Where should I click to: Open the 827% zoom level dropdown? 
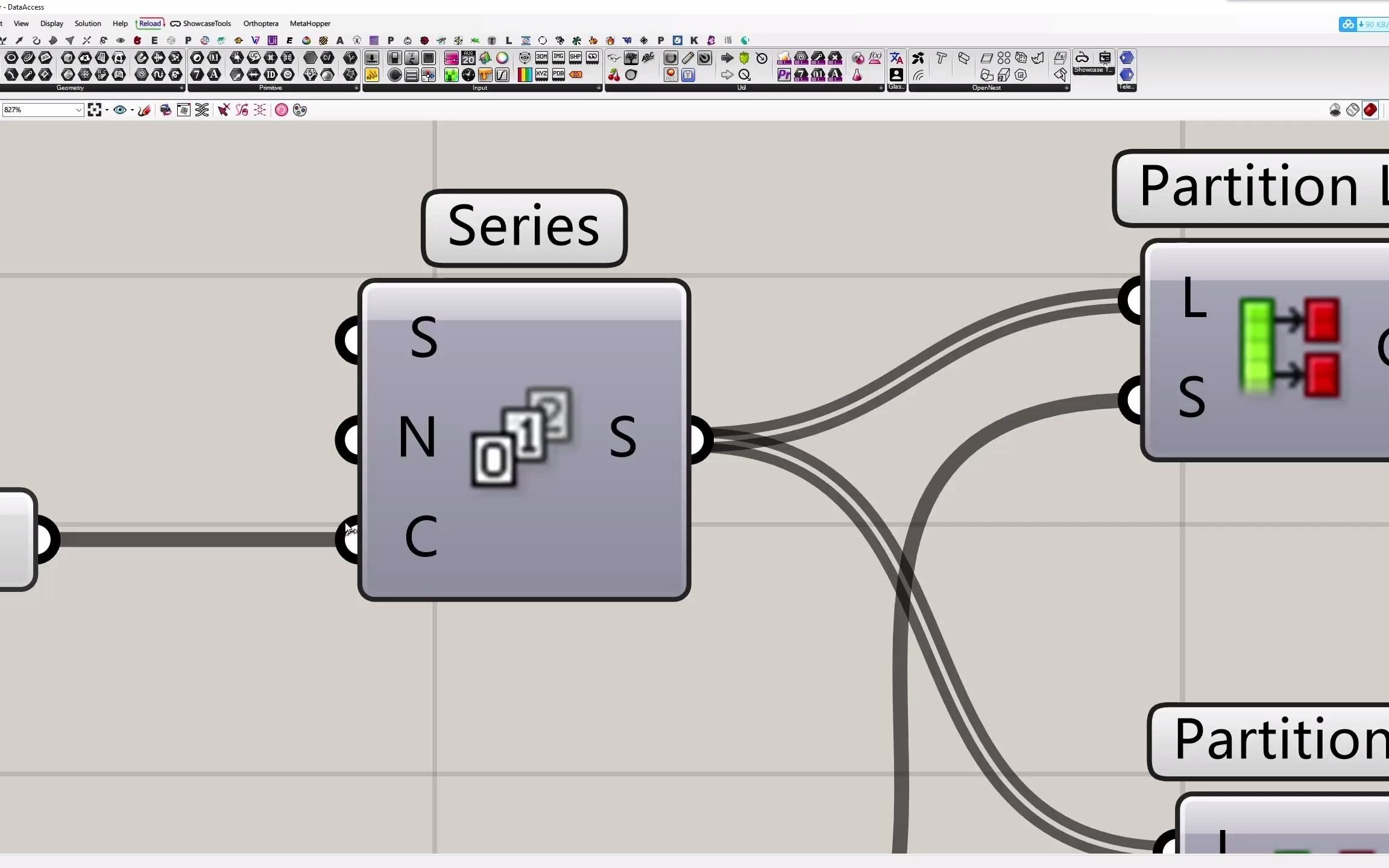coord(78,110)
